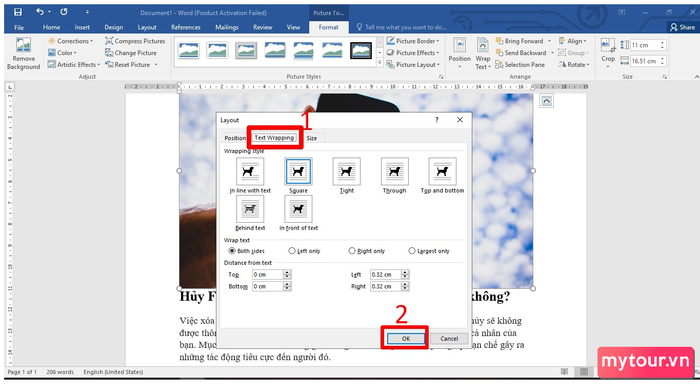The height and width of the screenshot is (386, 700).
Task: Click the Redo icon
Action: pos(64,12)
